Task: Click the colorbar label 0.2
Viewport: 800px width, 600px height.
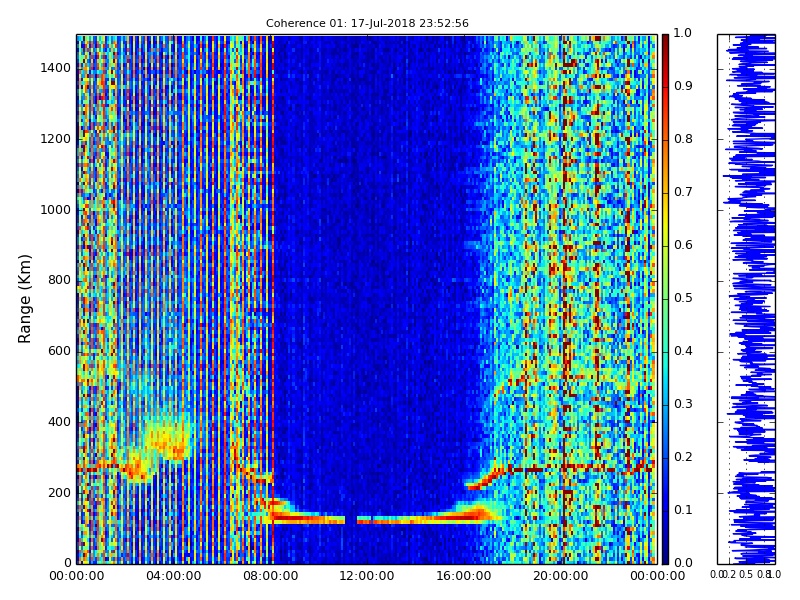Action: 683,457
